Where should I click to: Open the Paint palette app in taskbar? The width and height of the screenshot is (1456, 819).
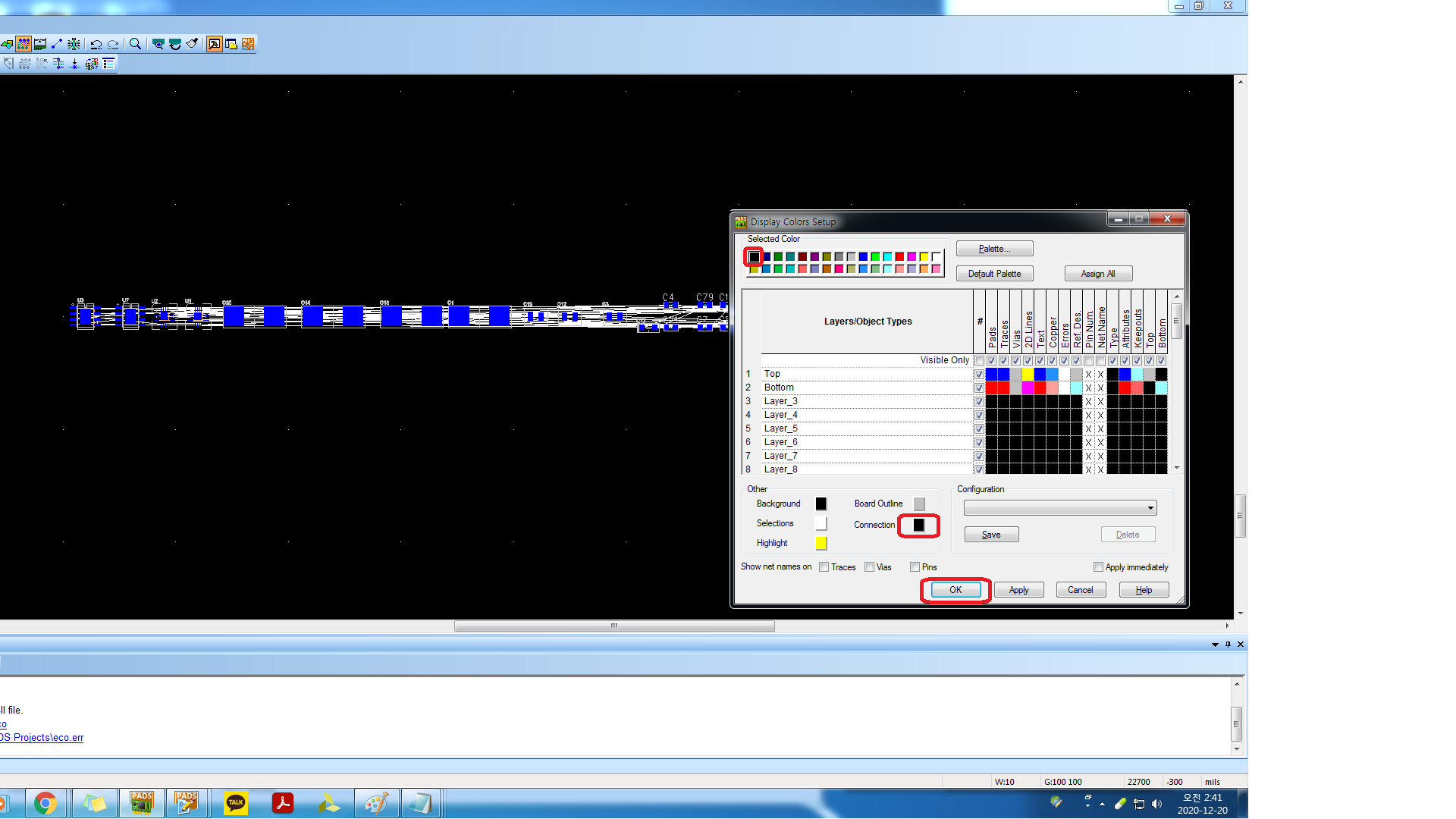(377, 803)
